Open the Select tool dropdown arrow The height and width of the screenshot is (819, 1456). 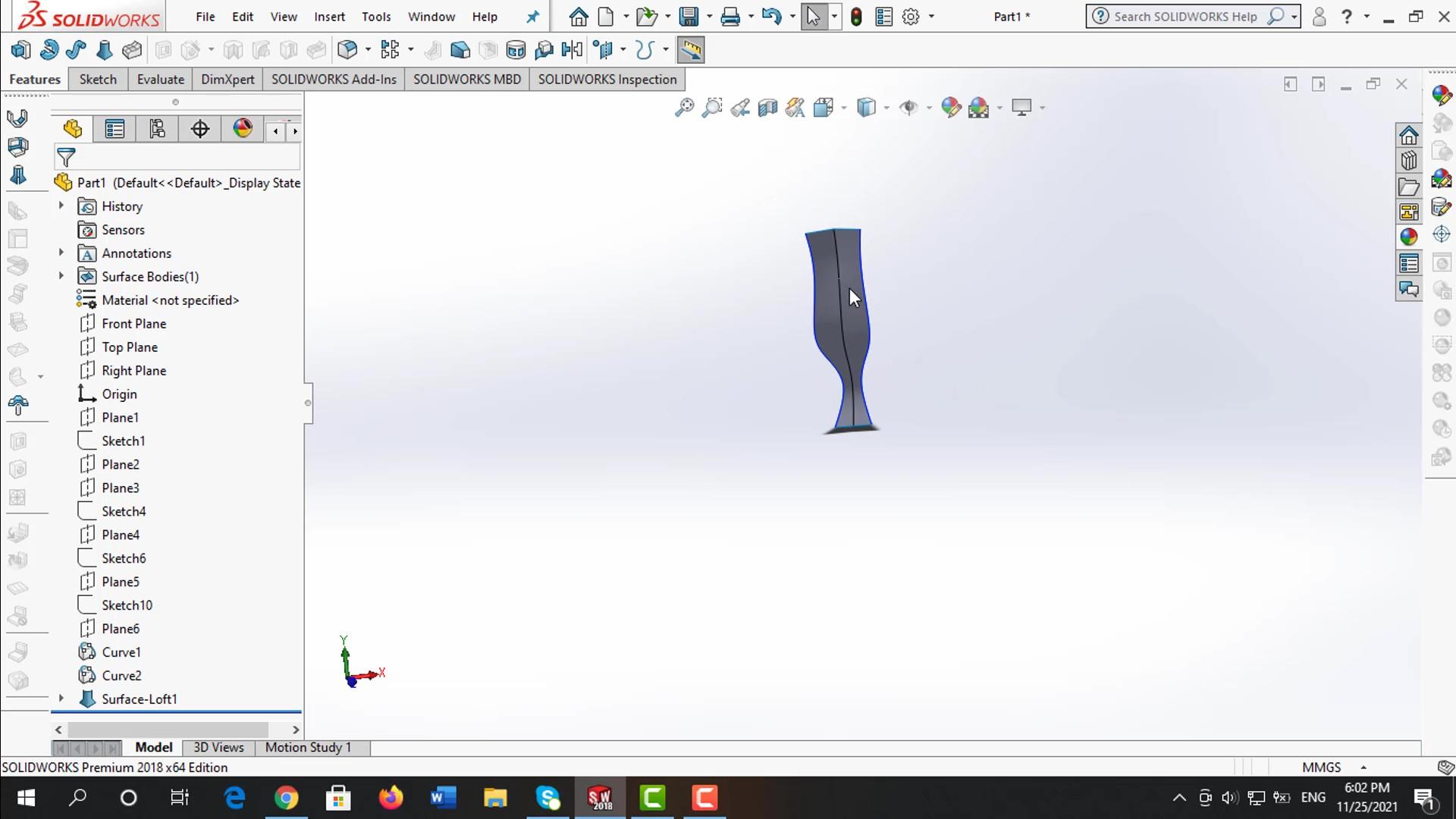(834, 17)
